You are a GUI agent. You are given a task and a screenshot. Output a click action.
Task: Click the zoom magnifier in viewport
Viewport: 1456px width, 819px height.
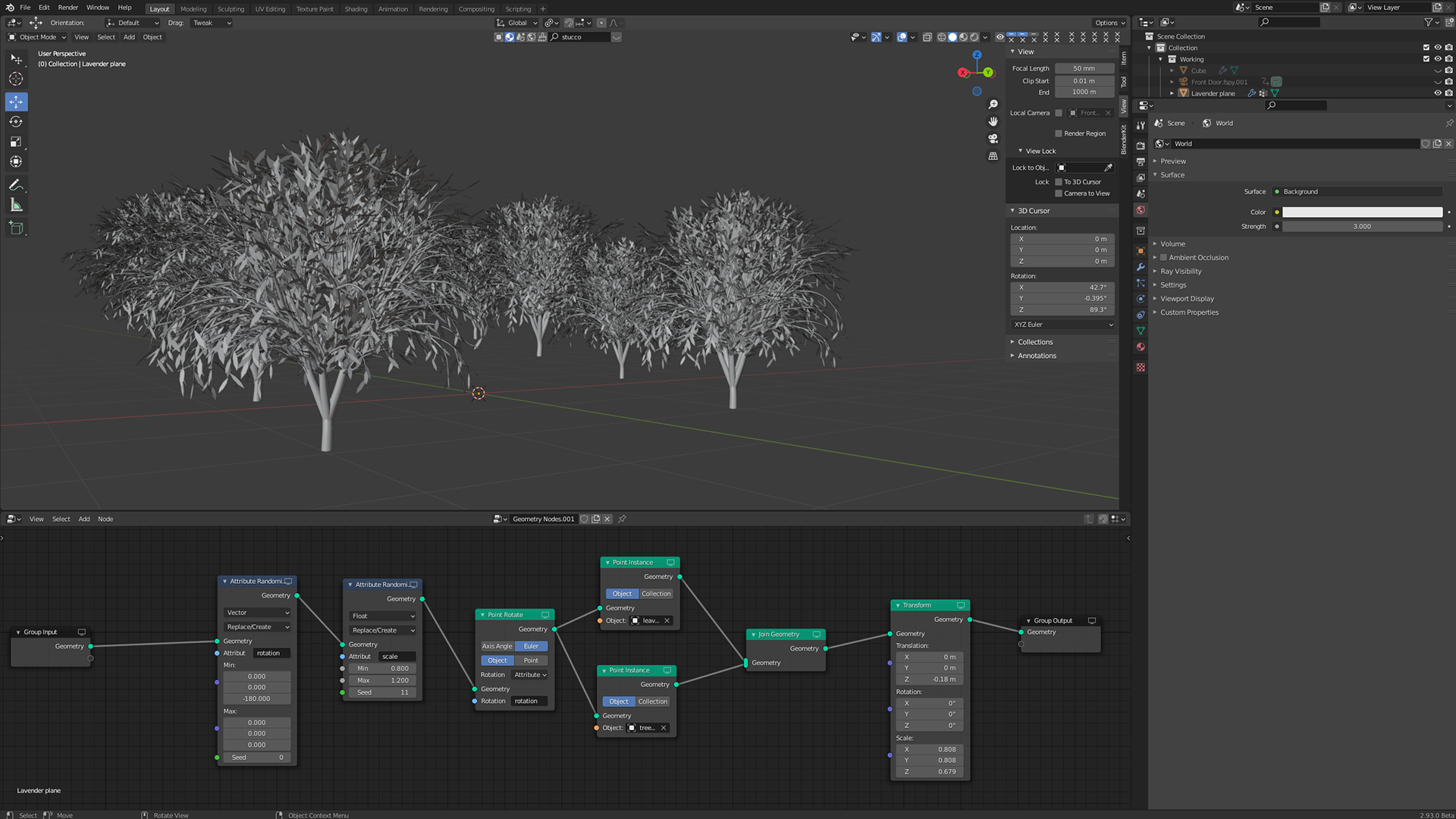click(993, 105)
